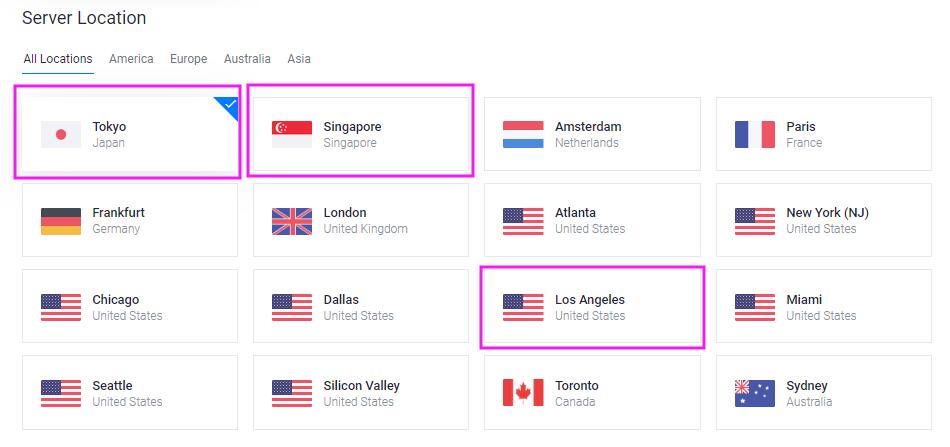The image size is (950, 447).
Task: Click the Singapore flag icon
Action: pos(292,134)
